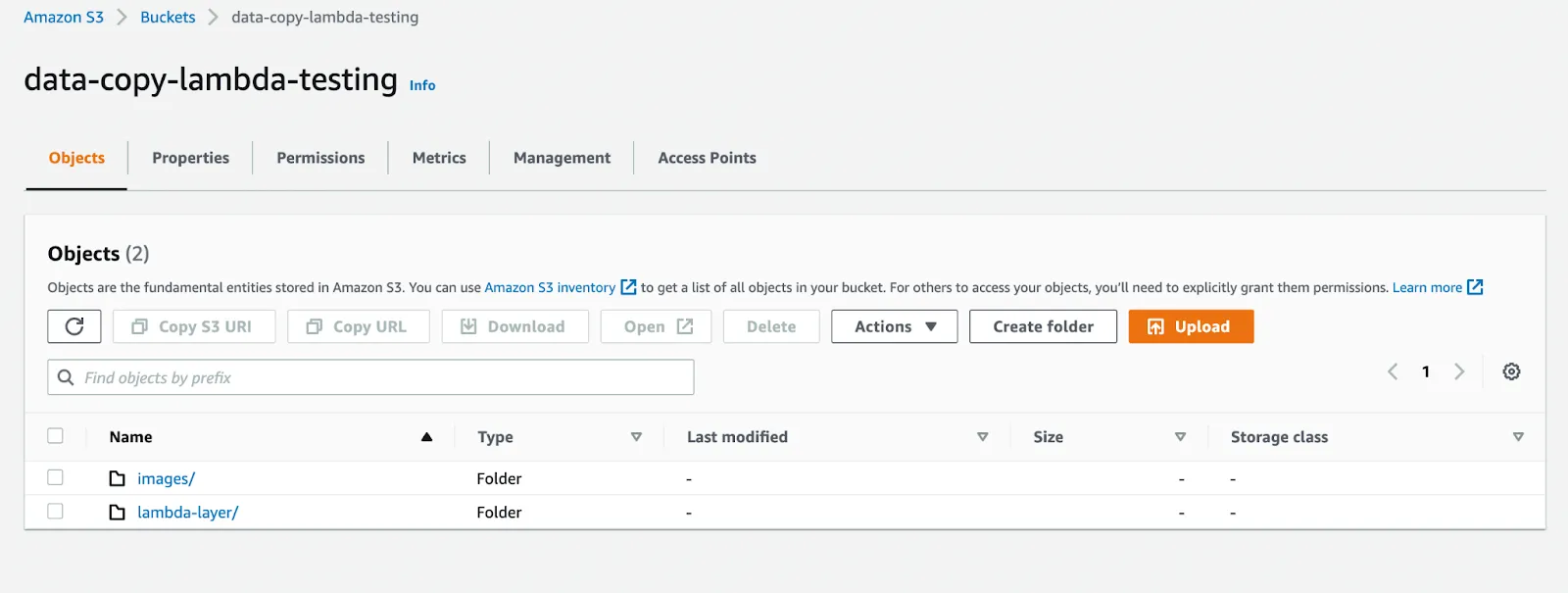Sort by Type column arrow
1568x593 pixels.
pyautogui.click(x=636, y=437)
